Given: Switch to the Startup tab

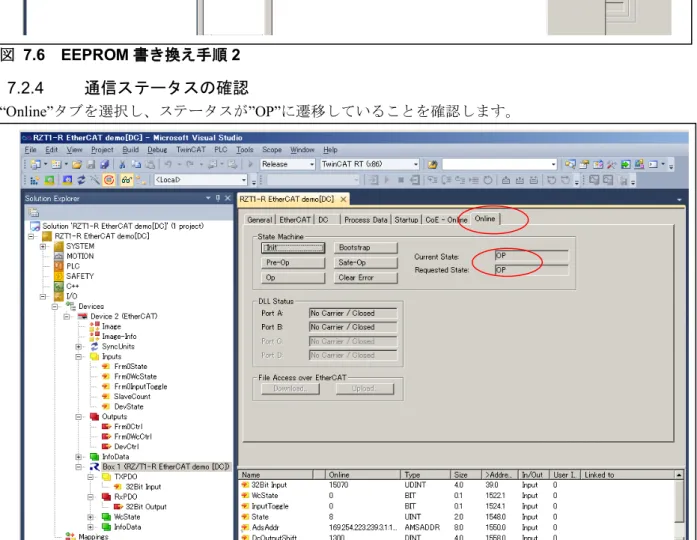Looking at the screenshot, I should pyautogui.click(x=406, y=220).
